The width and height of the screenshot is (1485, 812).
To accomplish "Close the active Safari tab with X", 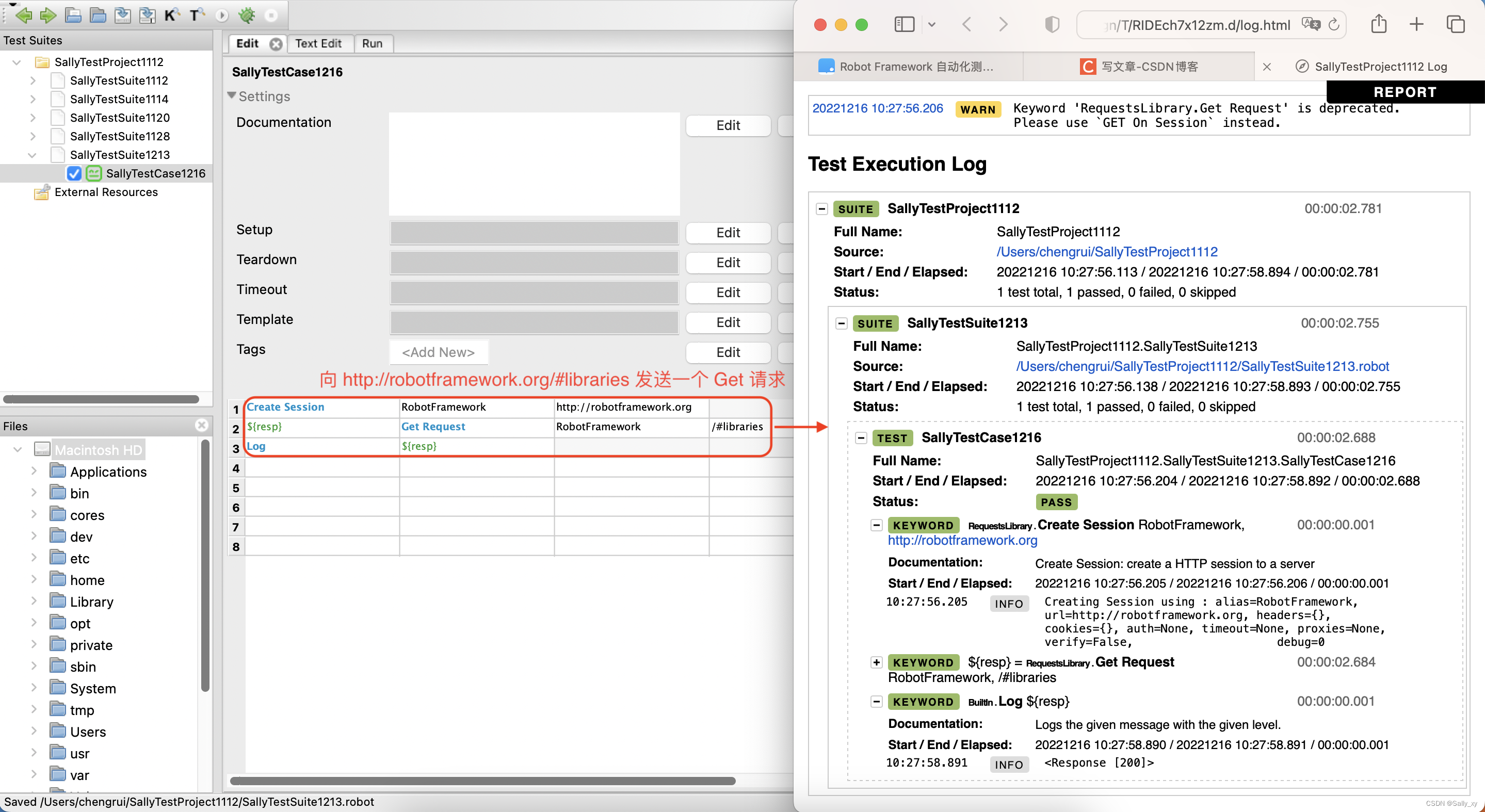I will pos(1267,67).
